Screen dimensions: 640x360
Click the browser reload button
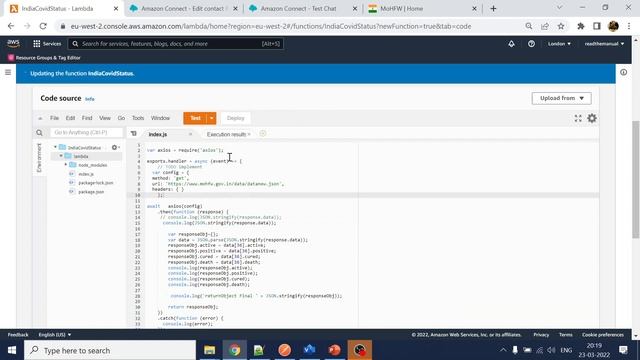click(x=43, y=26)
